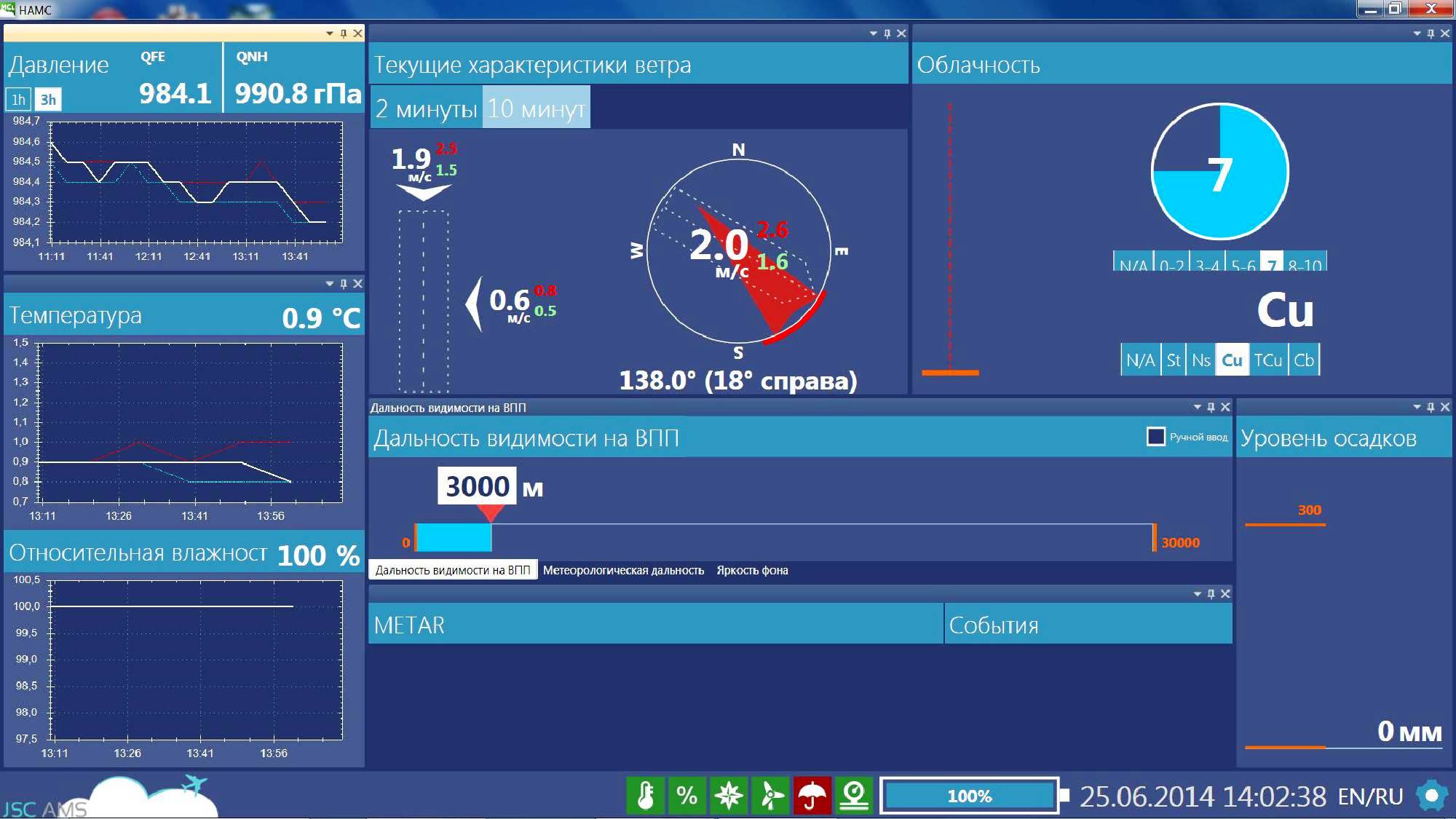Open the cloud panel dropdown arrow
Viewport: 1456px width, 819px height.
coord(1417,33)
